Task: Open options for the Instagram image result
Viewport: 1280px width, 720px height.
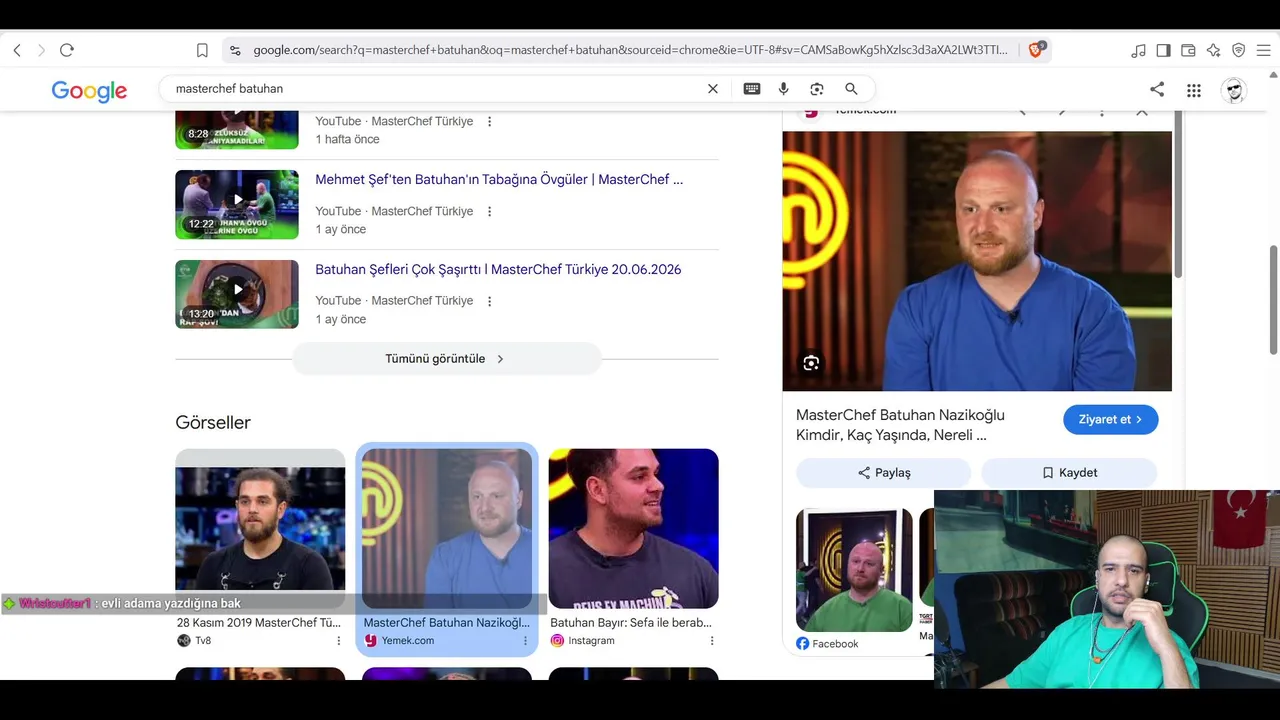Action: tap(712, 641)
